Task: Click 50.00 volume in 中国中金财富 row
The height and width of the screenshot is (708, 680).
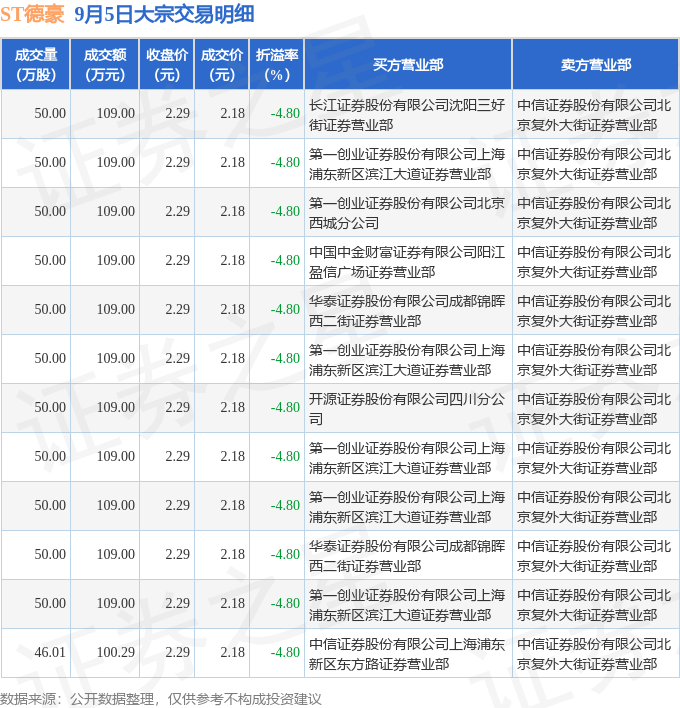Action: [x=50, y=260]
